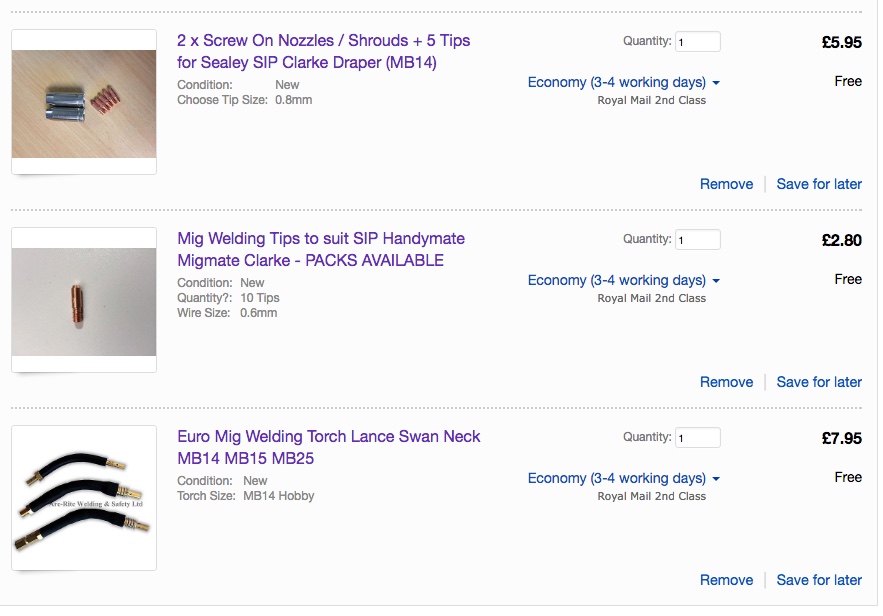Screen dimensions: 883x616
Task: Expand Economy postage dropdown for the nozzles item
Action: click(623, 82)
